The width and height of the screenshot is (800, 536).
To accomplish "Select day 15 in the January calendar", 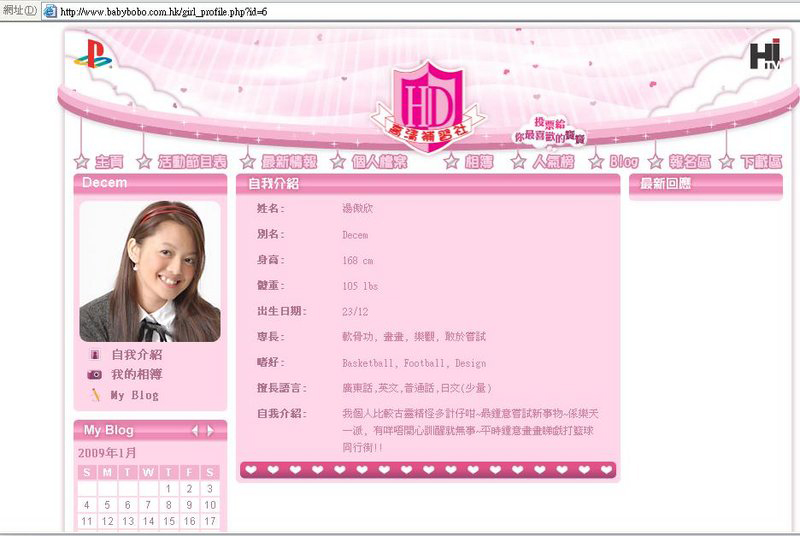I will point(165,521).
